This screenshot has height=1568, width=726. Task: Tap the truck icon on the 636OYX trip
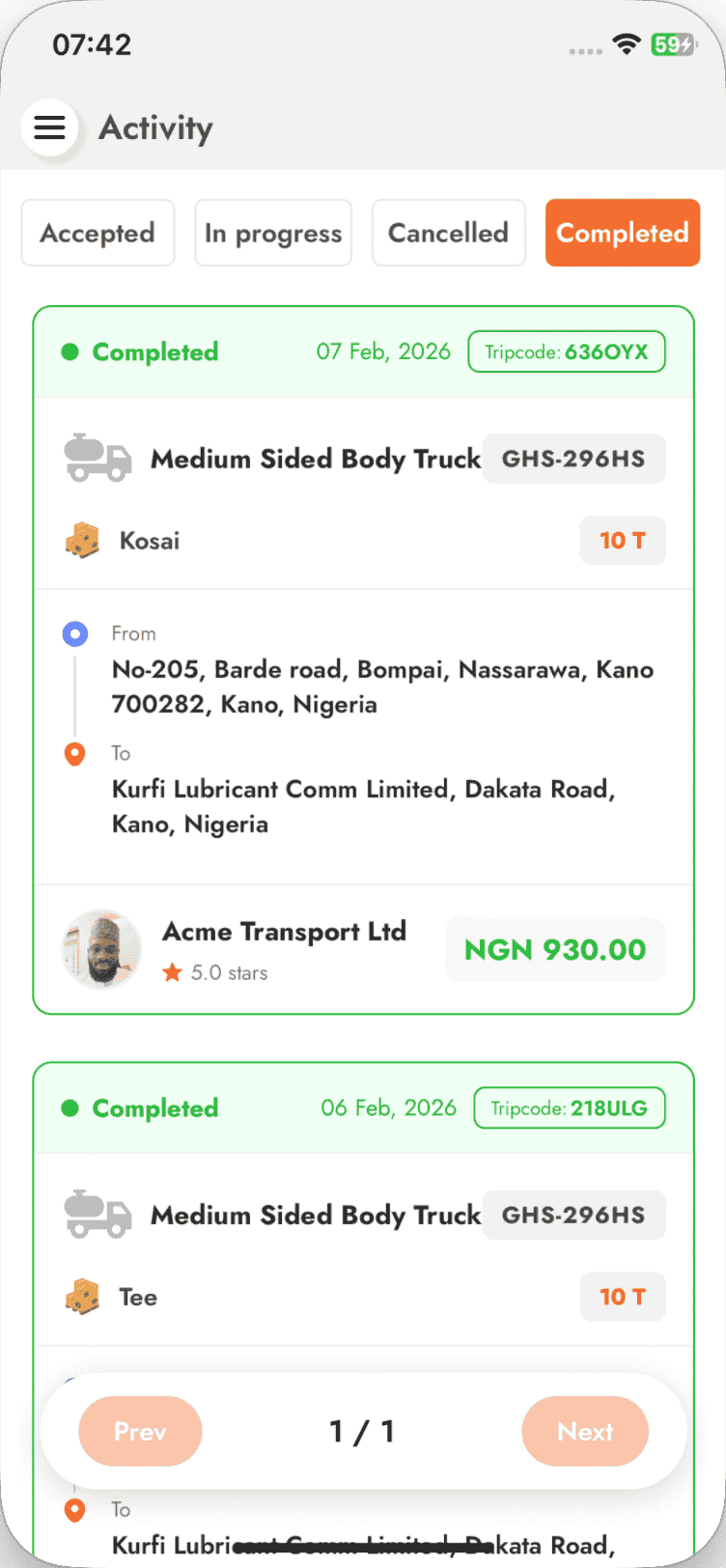click(x=98, y=458)
